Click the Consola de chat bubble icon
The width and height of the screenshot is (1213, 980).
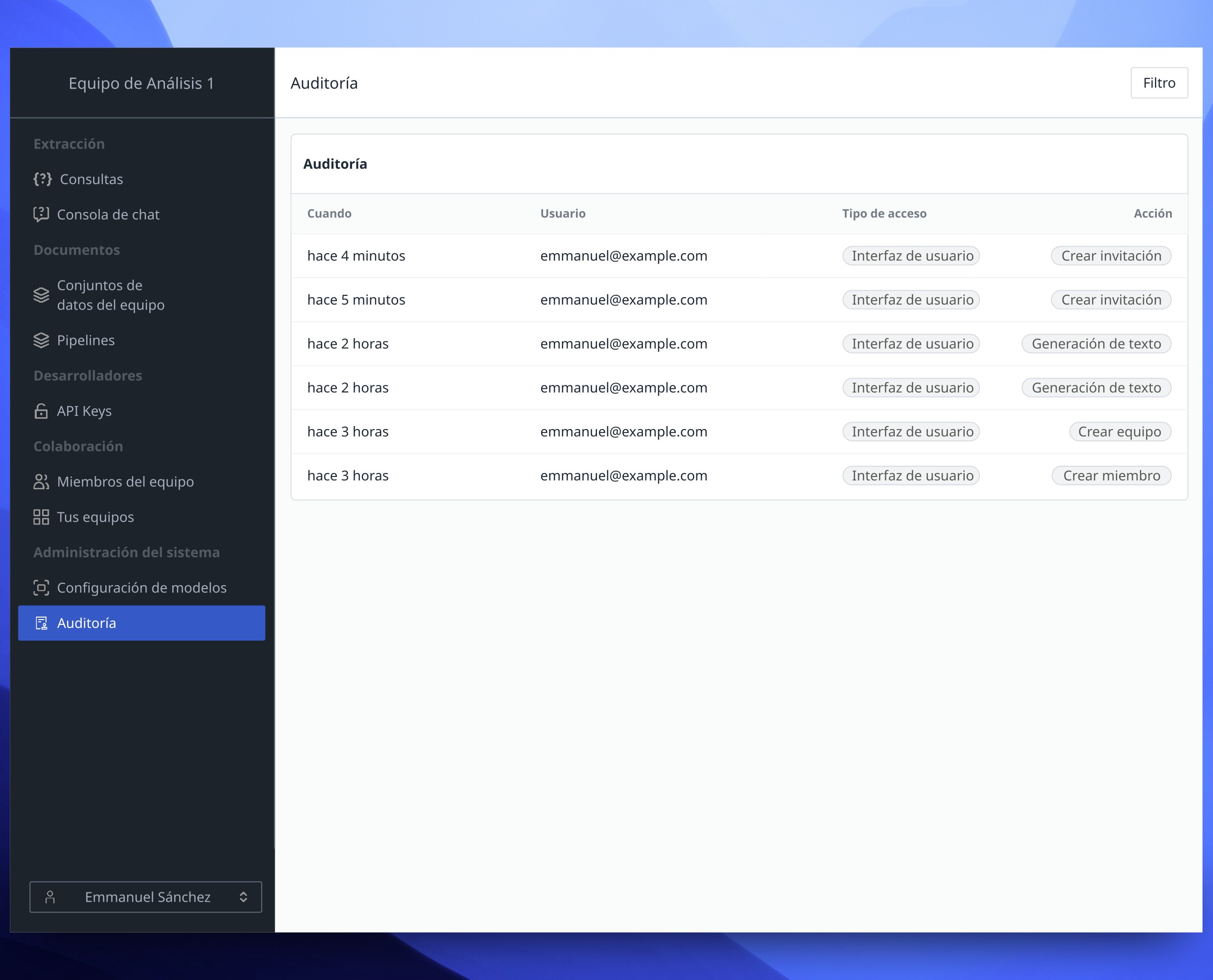[41, 215]
